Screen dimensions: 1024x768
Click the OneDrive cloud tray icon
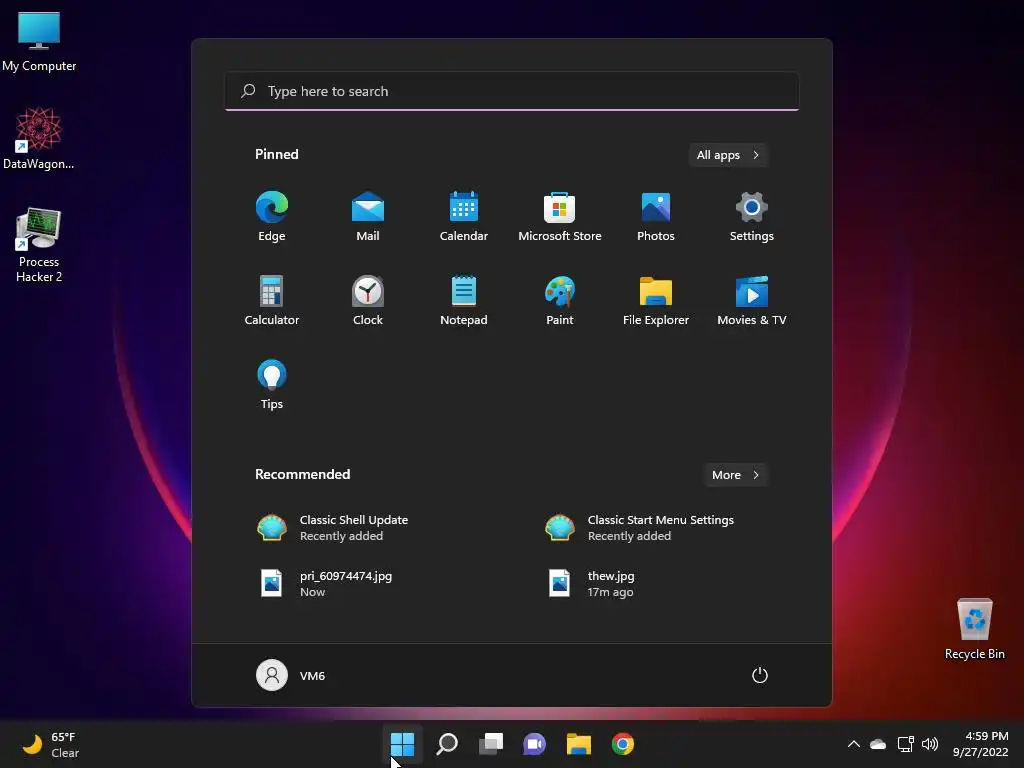[878, 744]
